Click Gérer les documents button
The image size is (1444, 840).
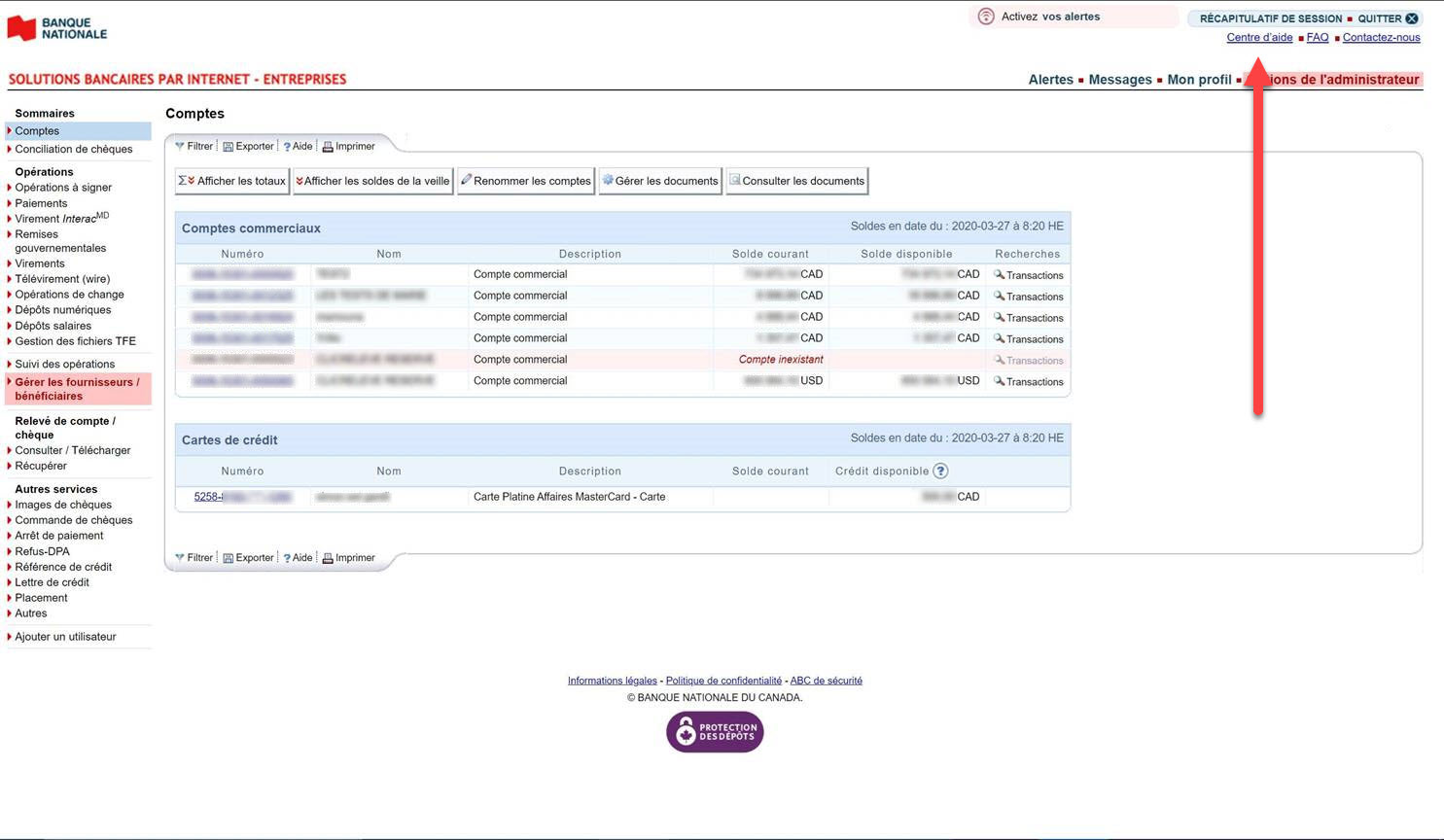pyautogui.click(x=660, y=181)
